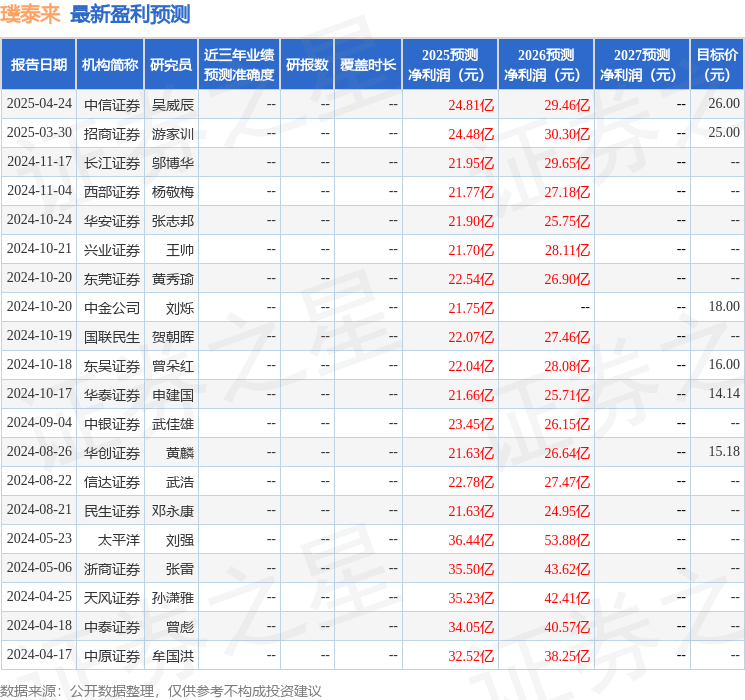The height and width of the screenshot is (700, 745).
Task: Select the 中泰证券 institution cell
Action: [x=112, y=626]
